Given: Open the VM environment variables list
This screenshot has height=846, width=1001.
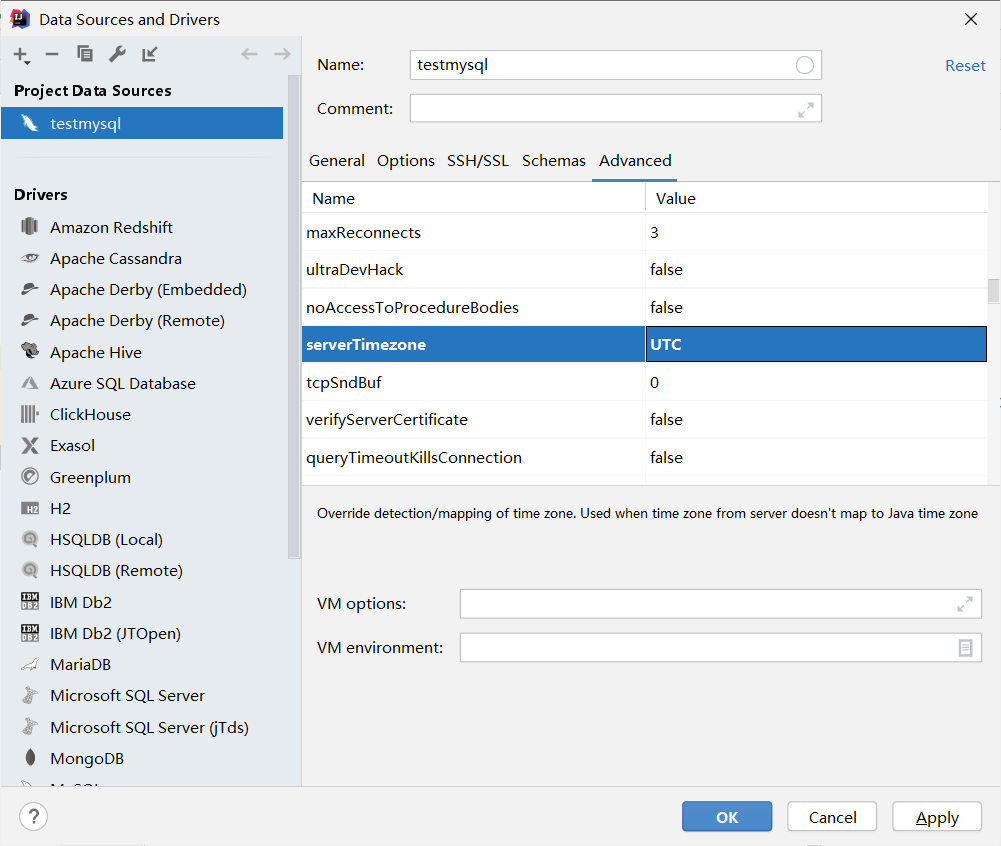Looking at the screenshot, I should (964, 647).
